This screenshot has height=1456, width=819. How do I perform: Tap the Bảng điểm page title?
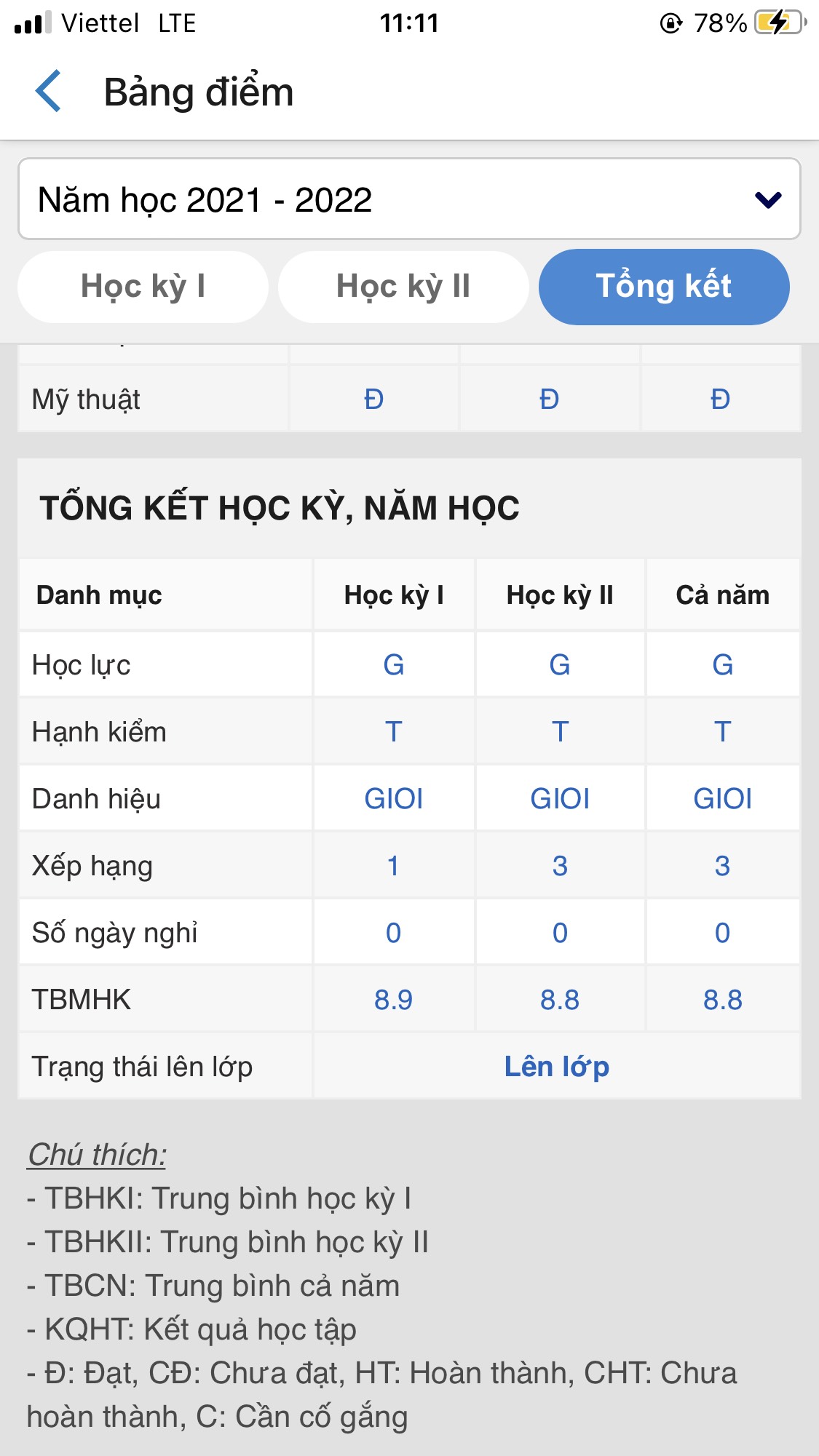pos(199,92)
